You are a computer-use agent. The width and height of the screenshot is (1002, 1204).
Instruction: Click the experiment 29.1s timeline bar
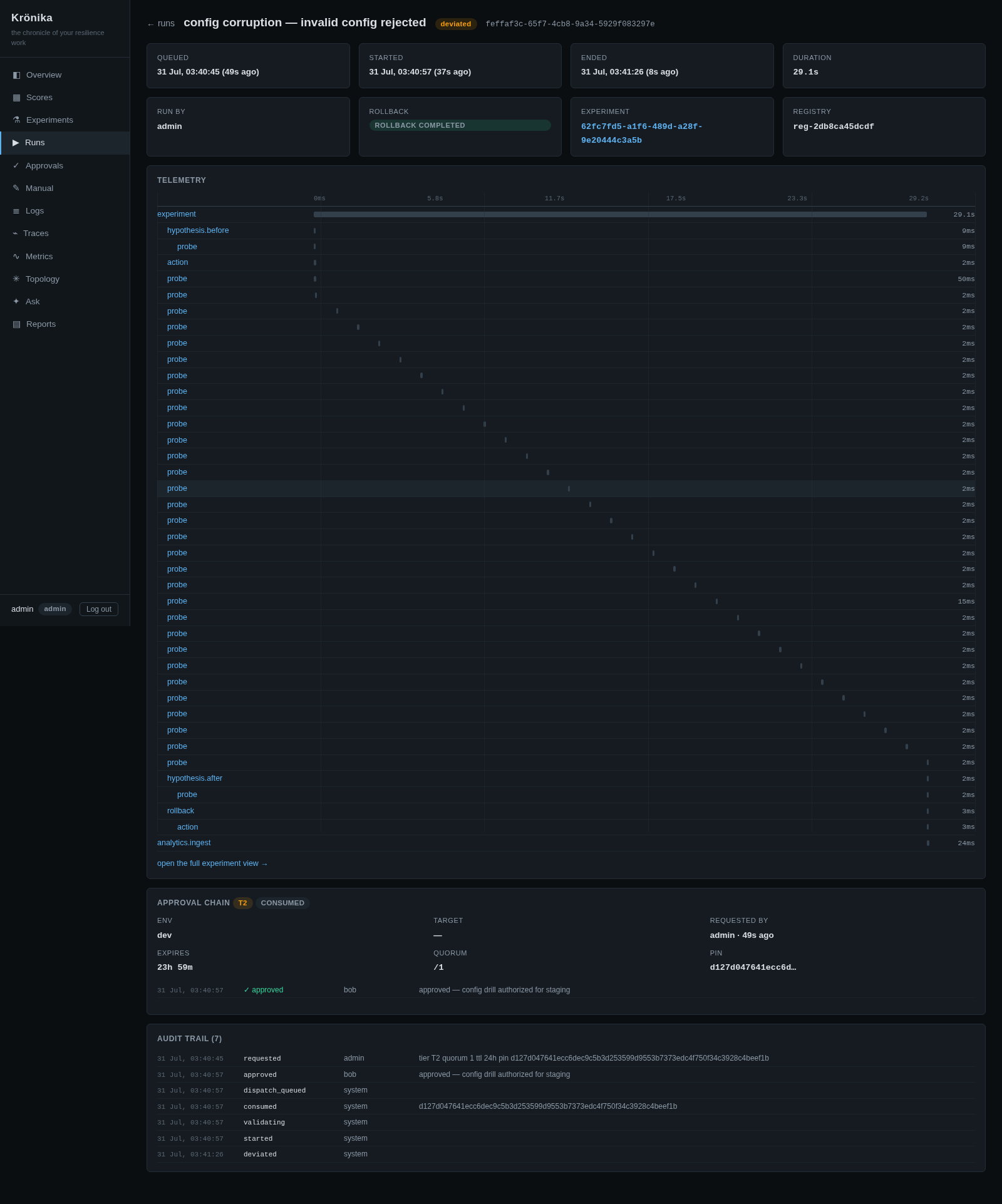(x=620, y=214)
